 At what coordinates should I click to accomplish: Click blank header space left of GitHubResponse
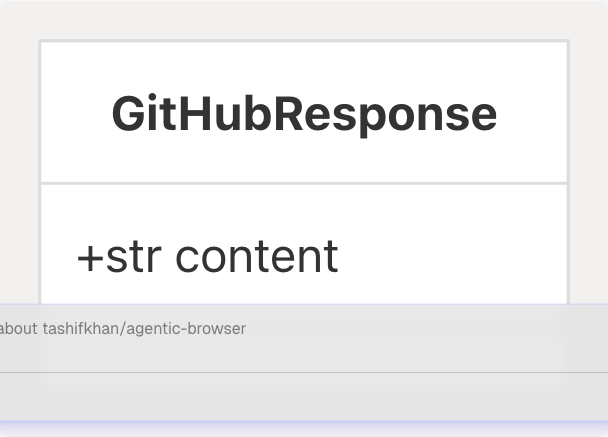(x=75, y=114)
